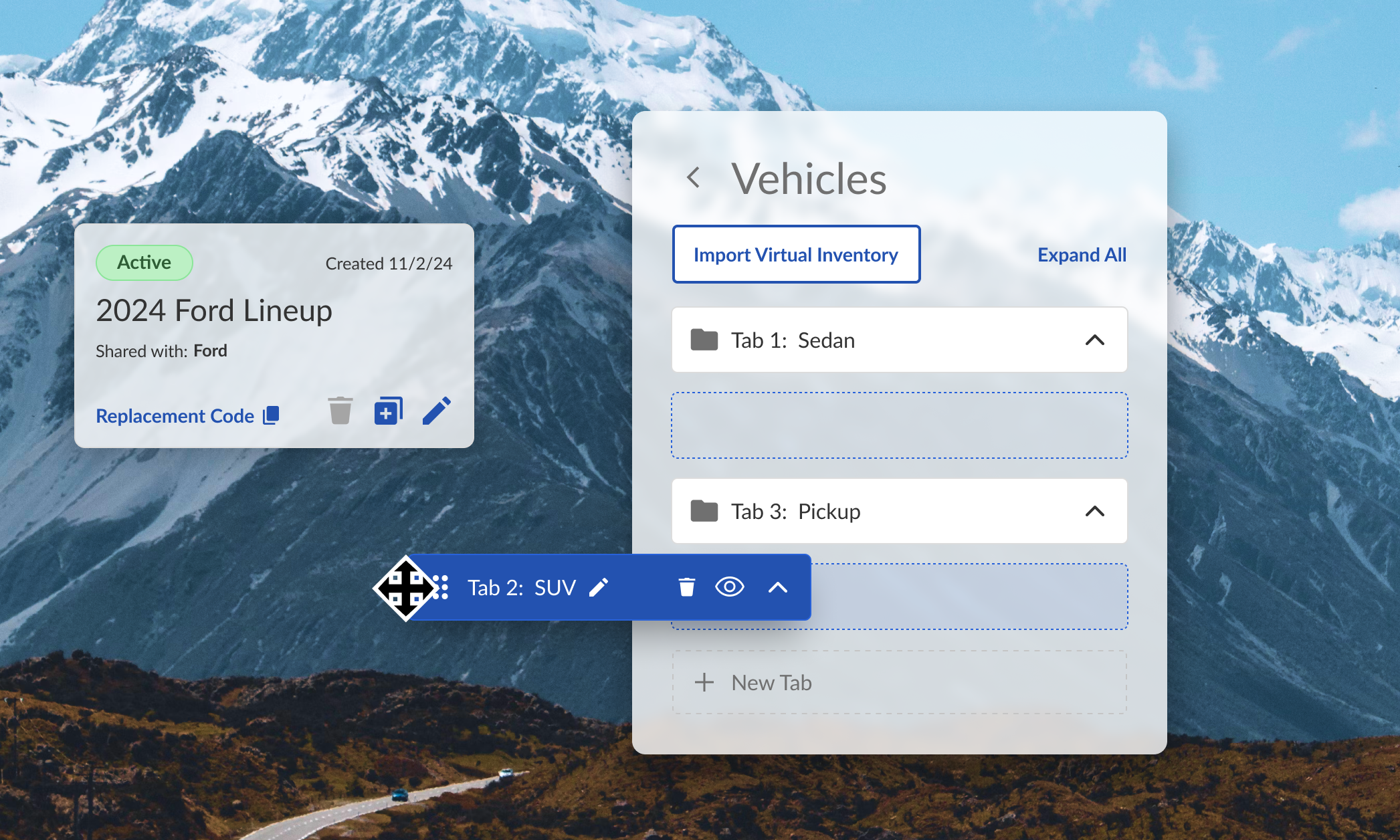Image resolution: width=1400 pixels, height=840 pixels.
Task: Click Import Virtual Inventory button
Action: click(x=796, y=254)
